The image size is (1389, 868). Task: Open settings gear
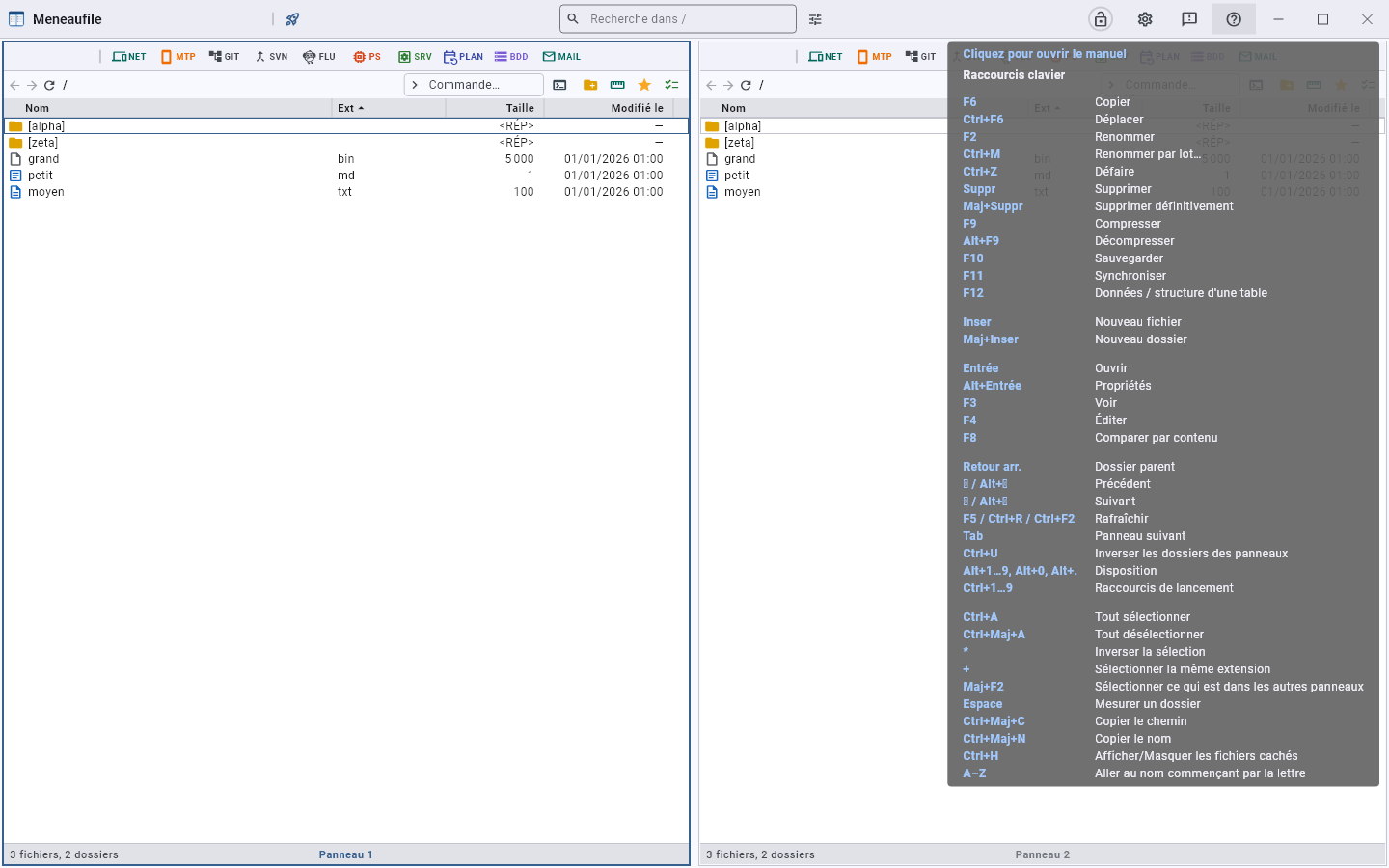(1145, 19)
